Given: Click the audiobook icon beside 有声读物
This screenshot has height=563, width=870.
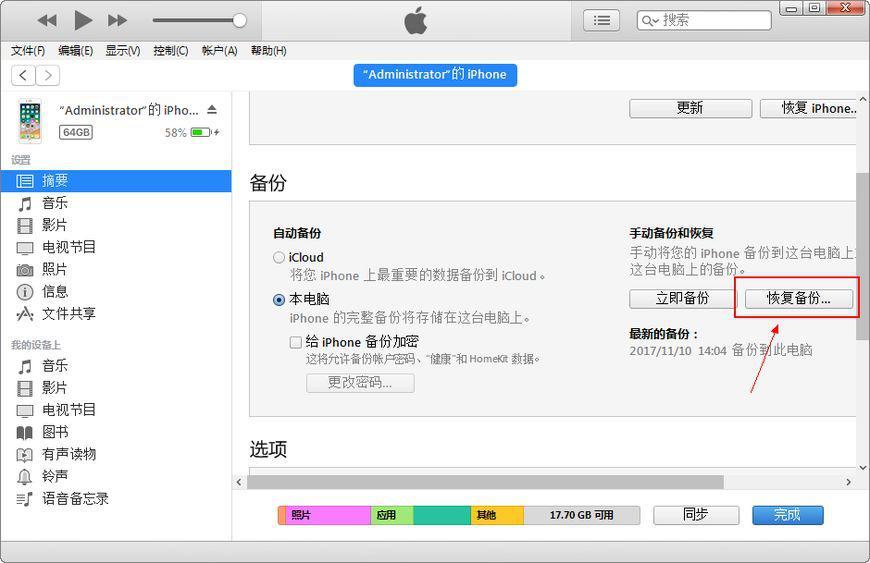Looking at the screenshot, I should coord(24,455).
